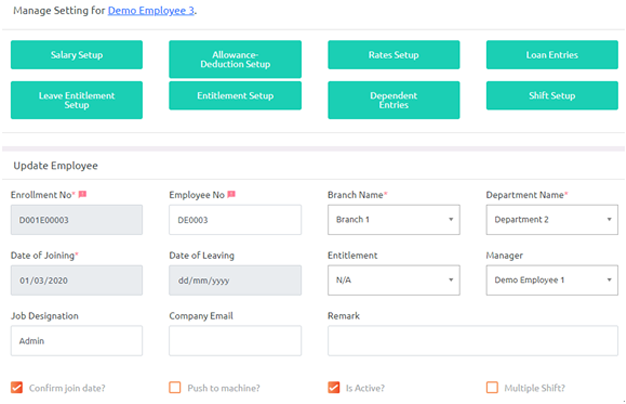Open the Entitlement dropdown
The image size is (626, 404).
coord(393,280)
